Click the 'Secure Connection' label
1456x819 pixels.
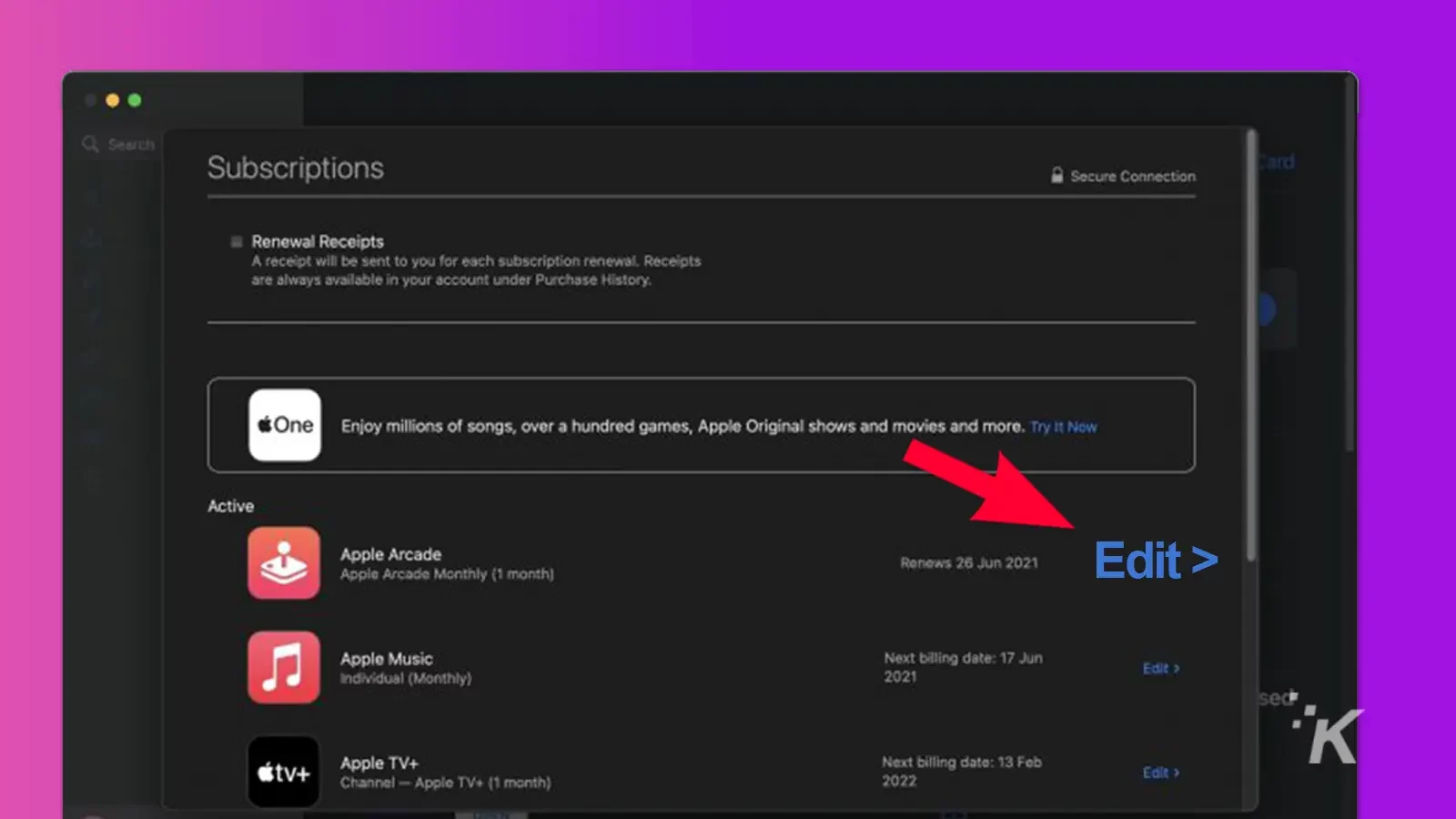(x=1133, y=177)
